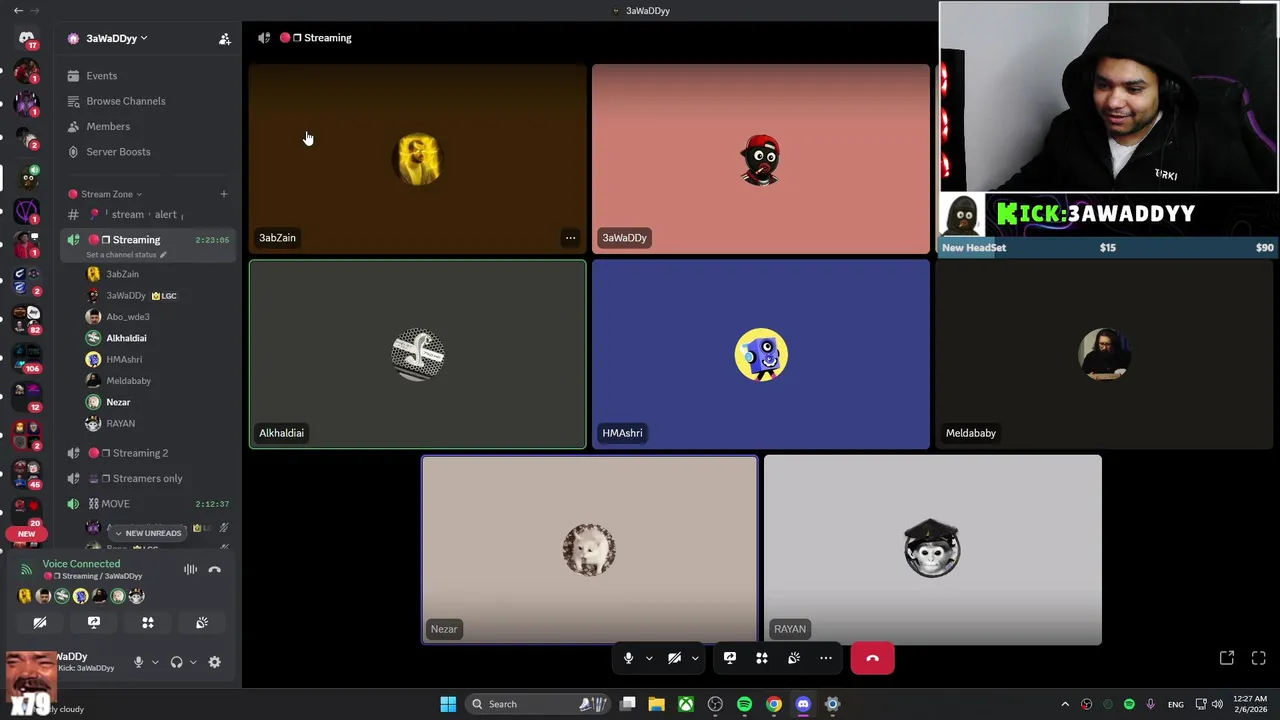Enter full screen call view

coord(1259,658)
